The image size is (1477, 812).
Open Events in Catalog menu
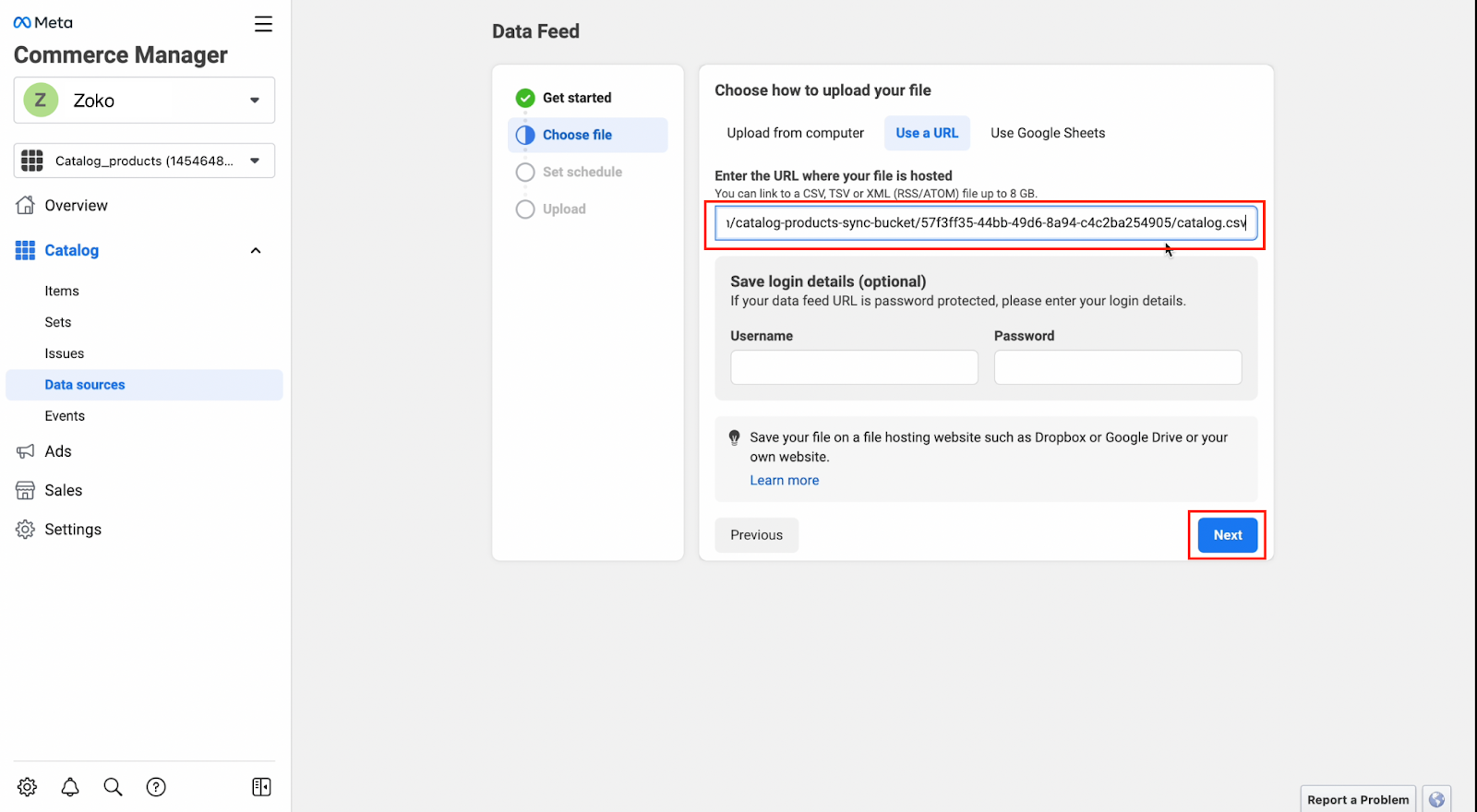pos(65,416)
